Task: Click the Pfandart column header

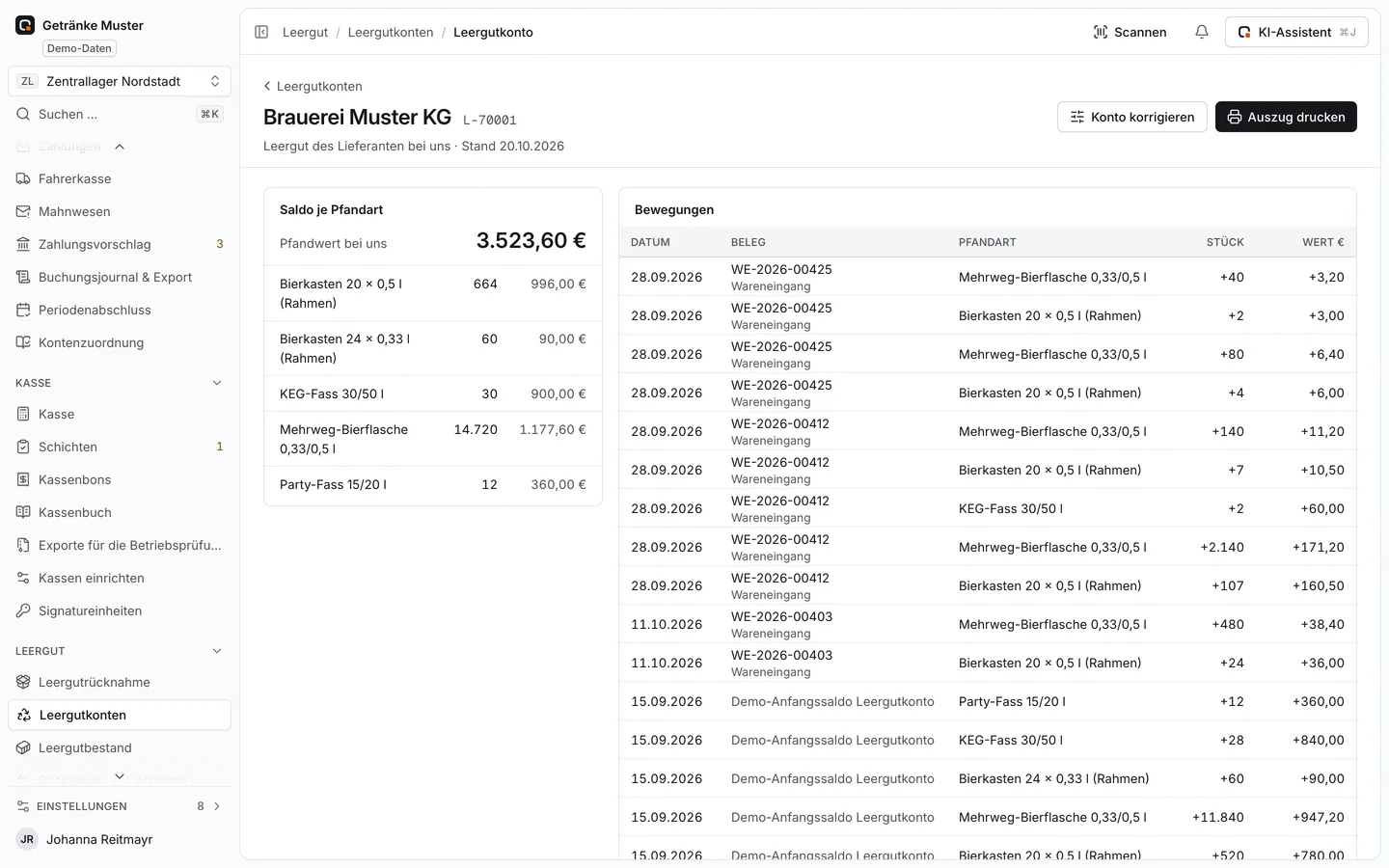Action: 987,242
